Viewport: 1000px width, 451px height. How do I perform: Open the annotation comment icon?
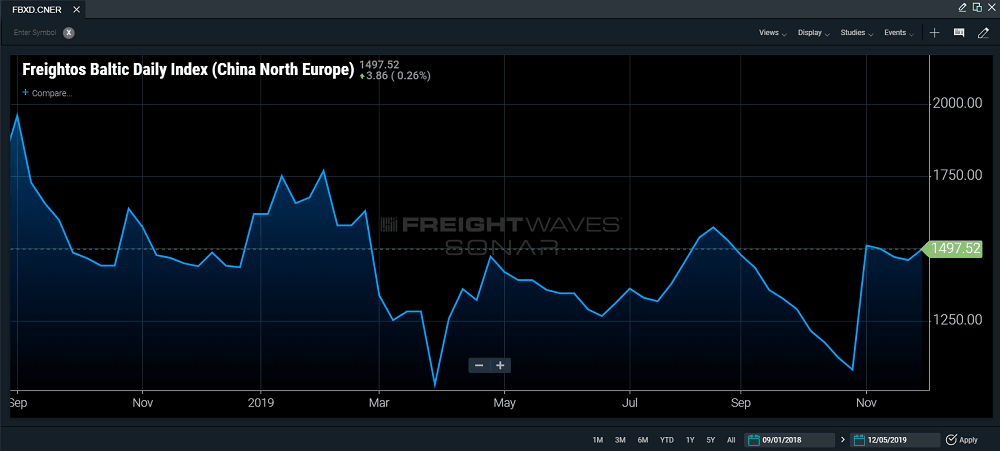(959, 33)
